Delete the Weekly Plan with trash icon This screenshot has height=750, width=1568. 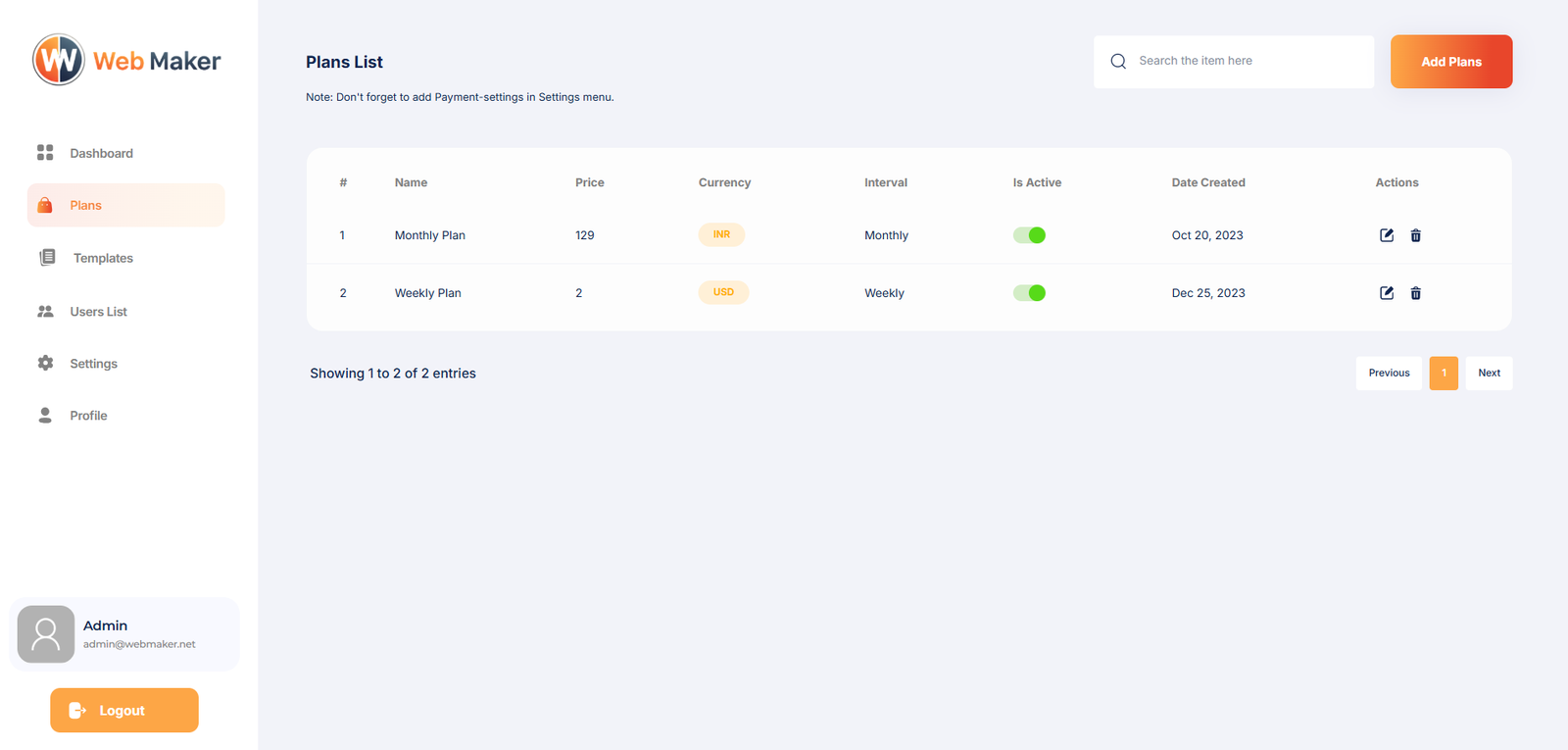(1415, 293)
